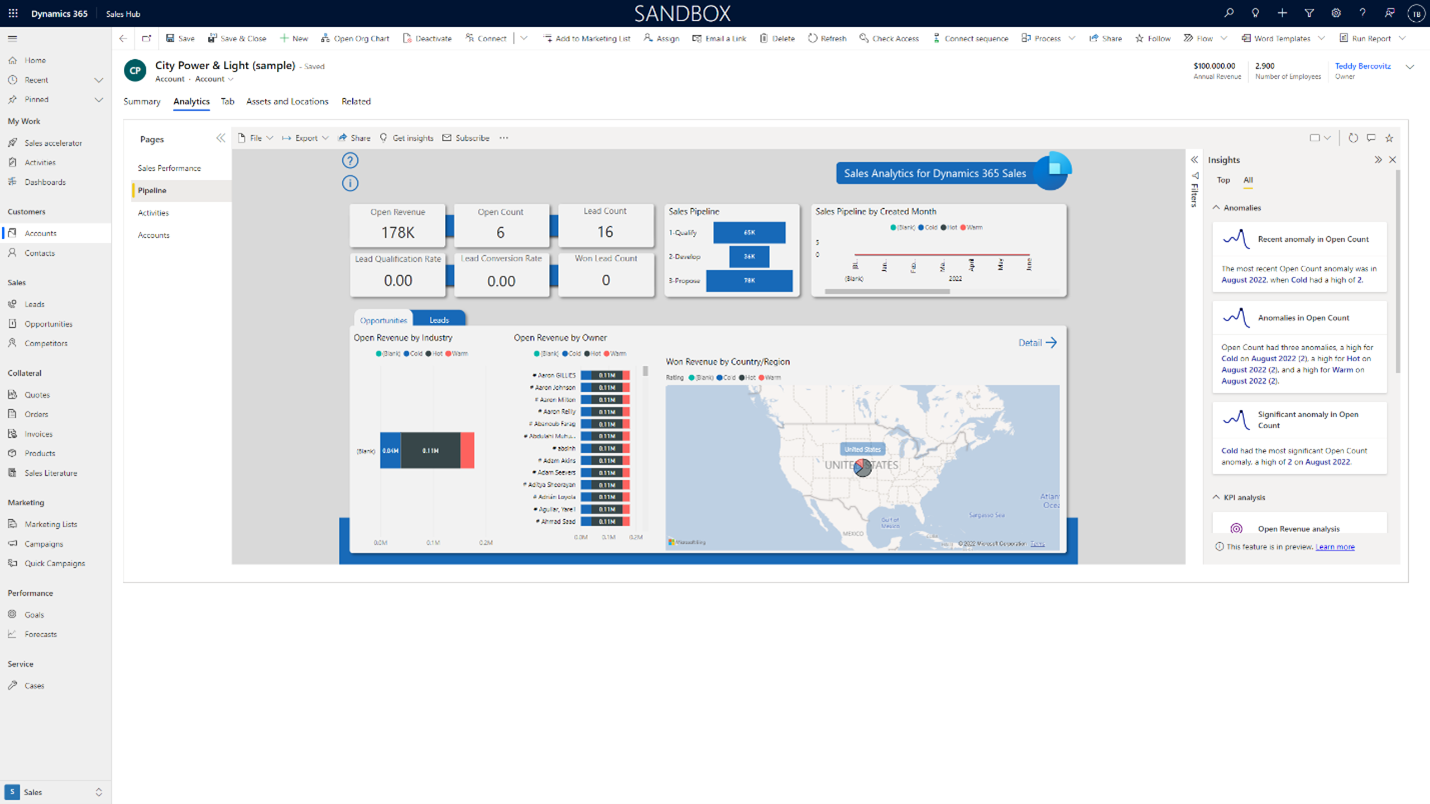Screen dimensions: 1430x804
Task: Click the Learn more link
Action: coord(1335,547)
